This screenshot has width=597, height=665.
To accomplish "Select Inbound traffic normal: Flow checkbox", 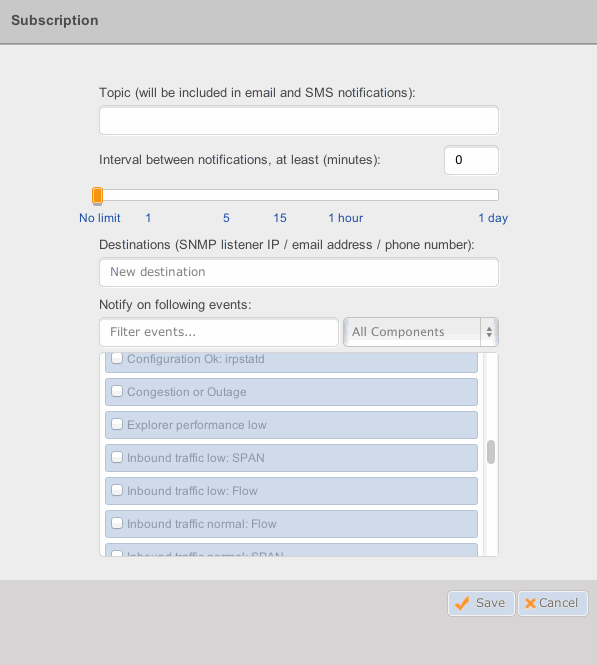I will coord(117,523).
